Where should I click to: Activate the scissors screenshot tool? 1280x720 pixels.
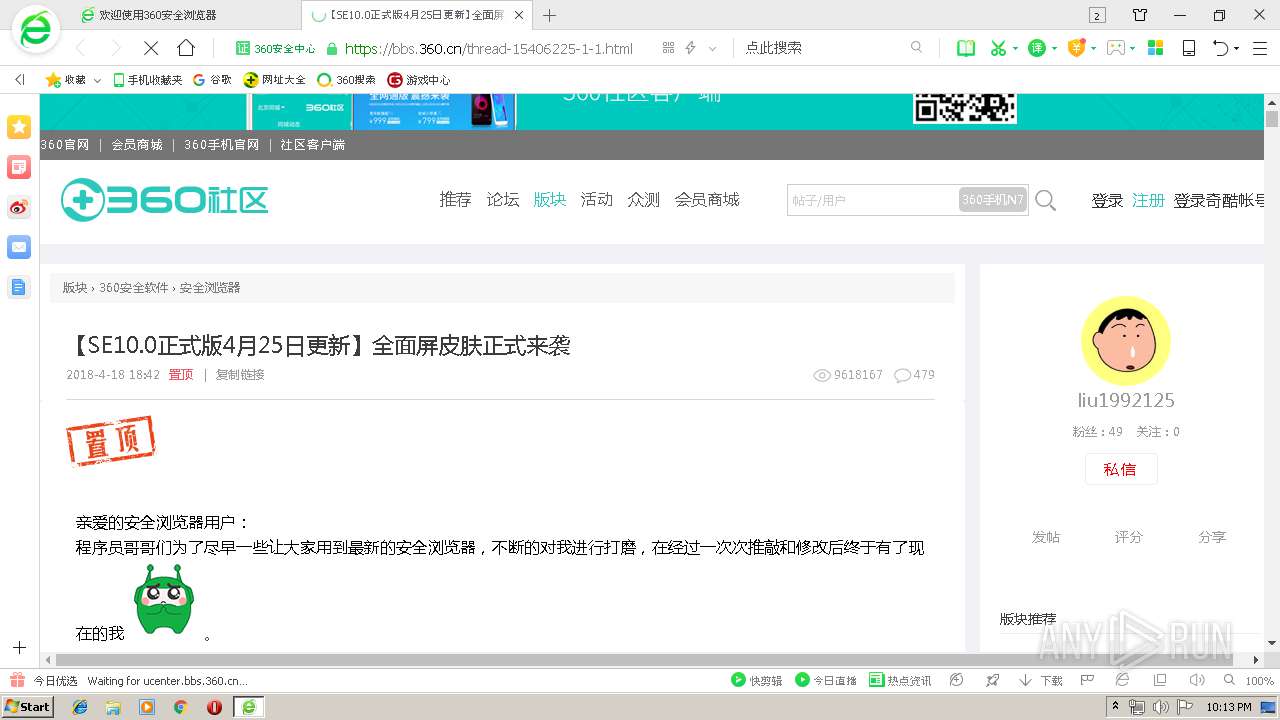tap(998, 48)
